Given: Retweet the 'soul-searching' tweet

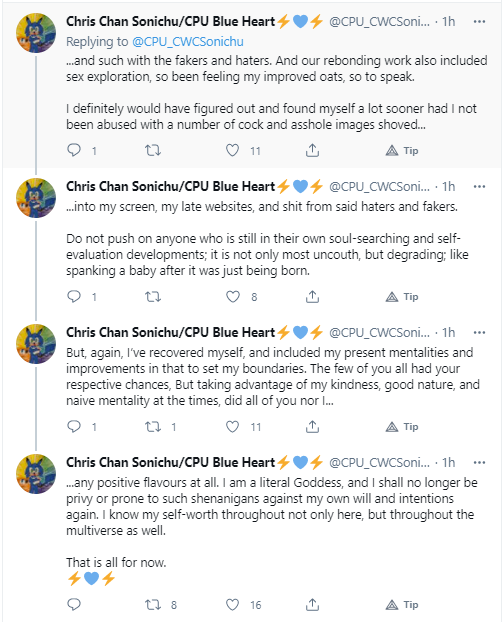Looking at the screenshot, I should click(x=153, y=296).
